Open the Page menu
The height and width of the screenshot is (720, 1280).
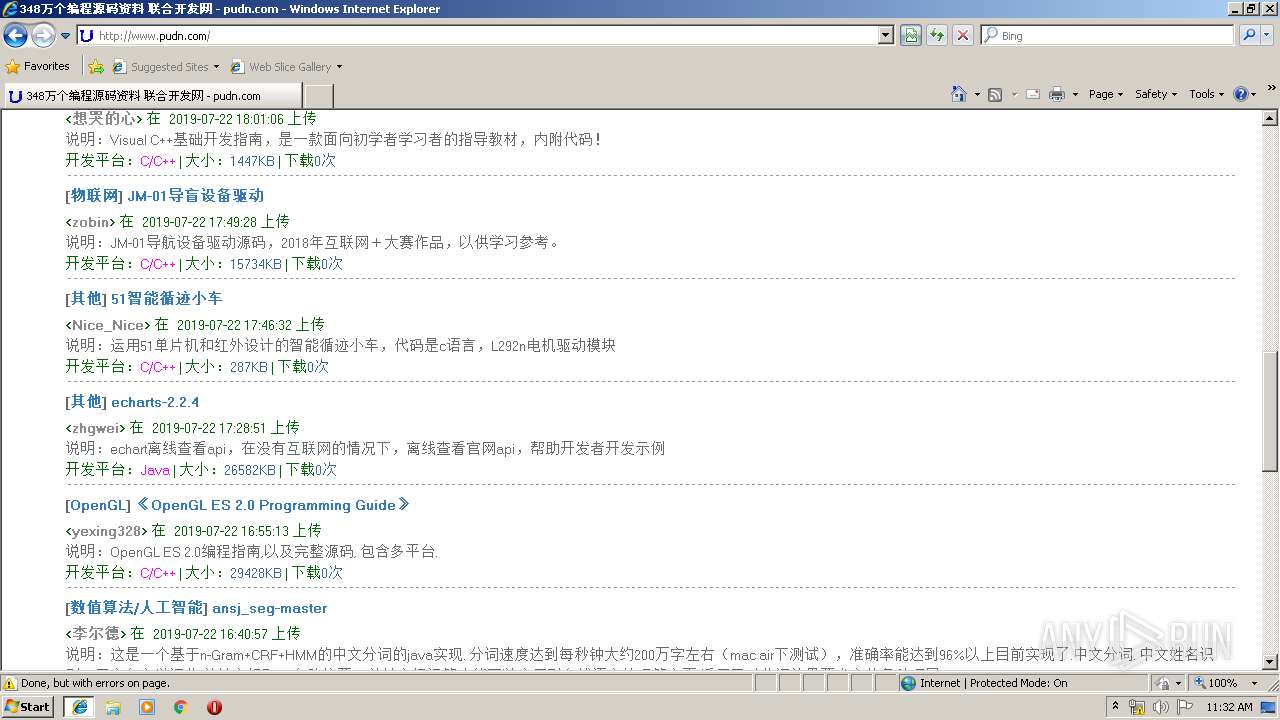coord(1105,94)
